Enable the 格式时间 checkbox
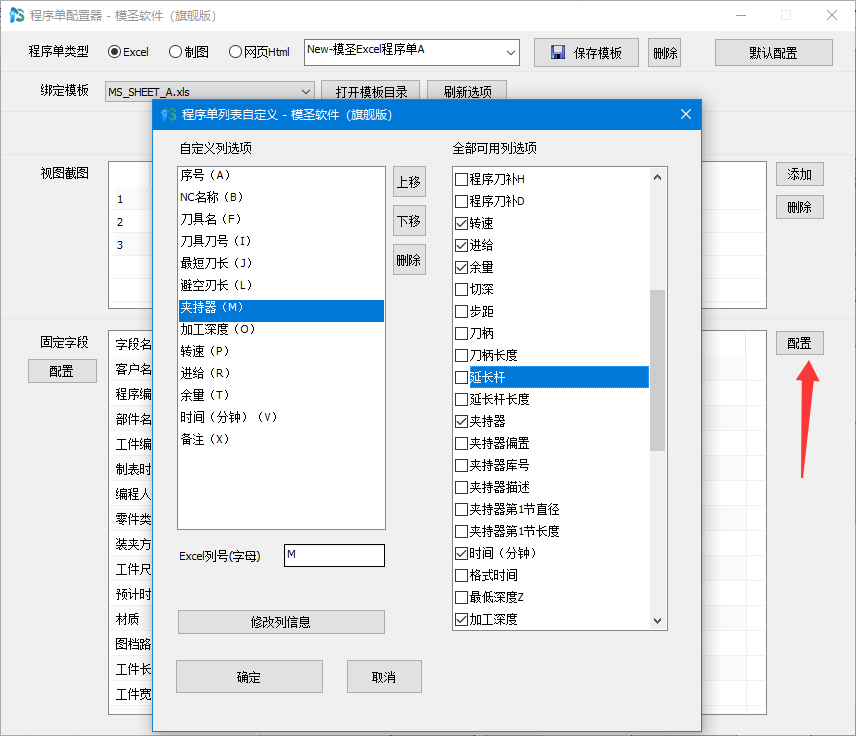The image size is (856, 736). point(461,575)
